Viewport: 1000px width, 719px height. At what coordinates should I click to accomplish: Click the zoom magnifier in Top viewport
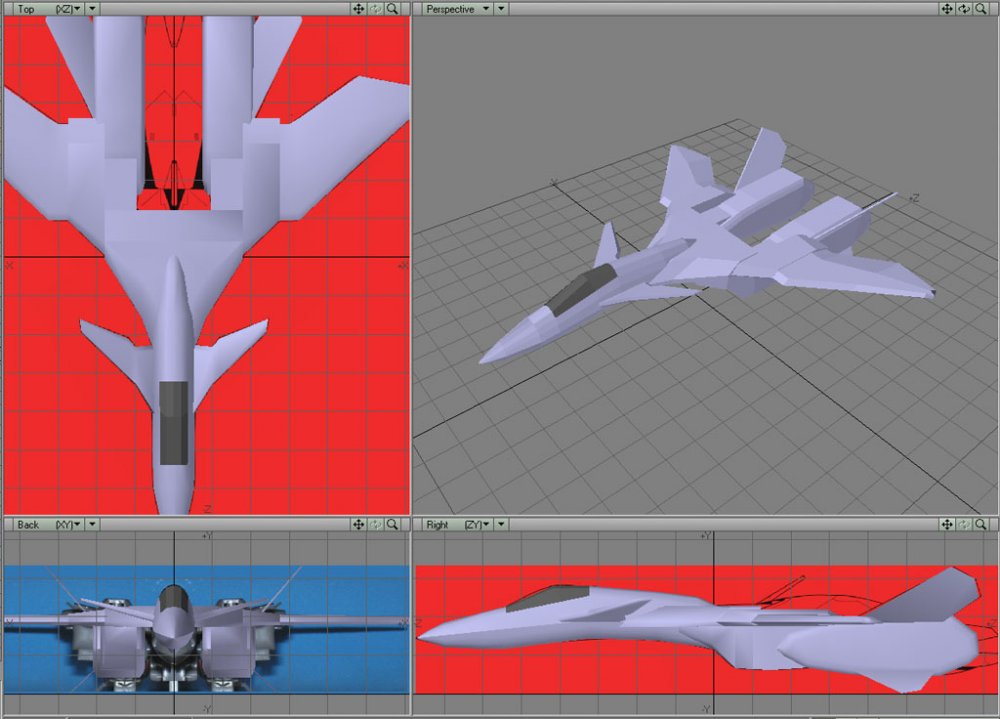(392, 8)
